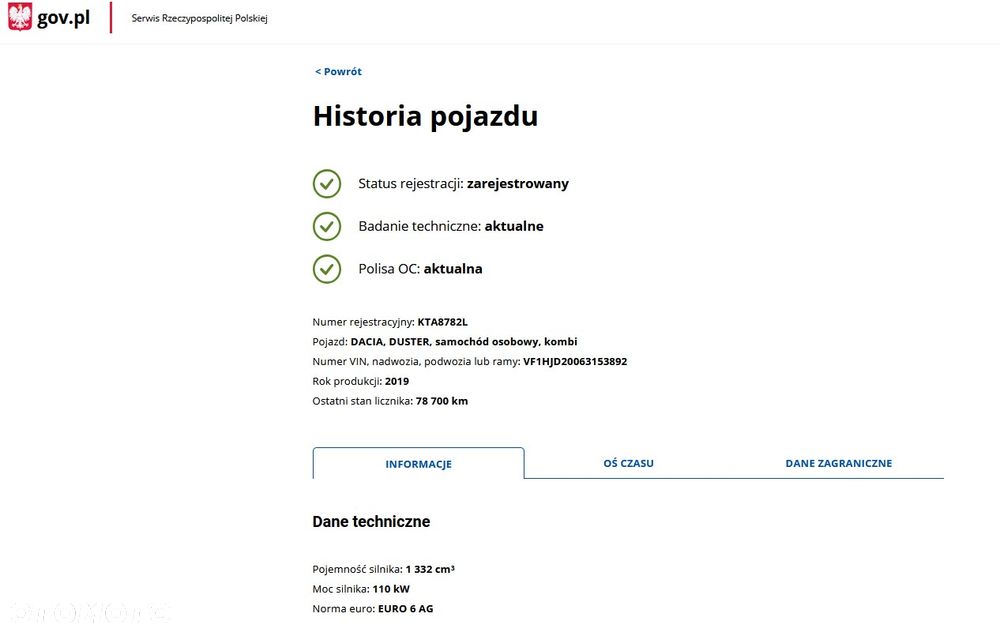Click engine power value 110 kW
The image size is (1000, 633).
click(391, 589)
